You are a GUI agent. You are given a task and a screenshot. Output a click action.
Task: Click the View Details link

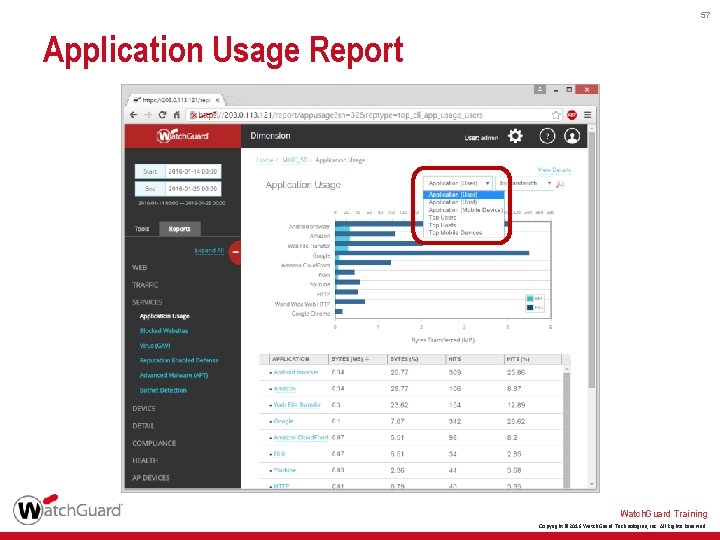pos(554,170)
